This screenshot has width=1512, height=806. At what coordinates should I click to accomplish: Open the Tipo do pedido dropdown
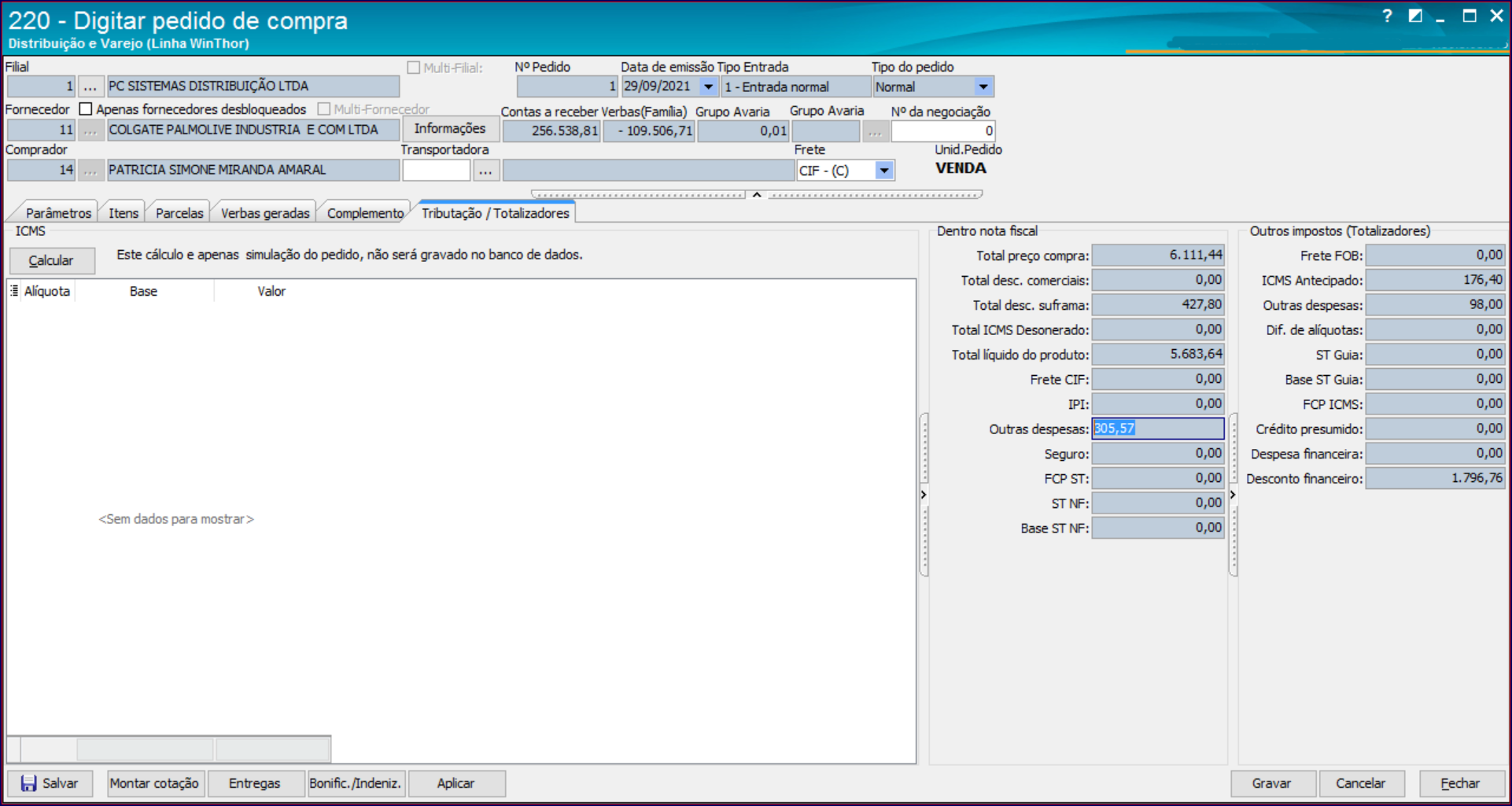tap(983, 86)
